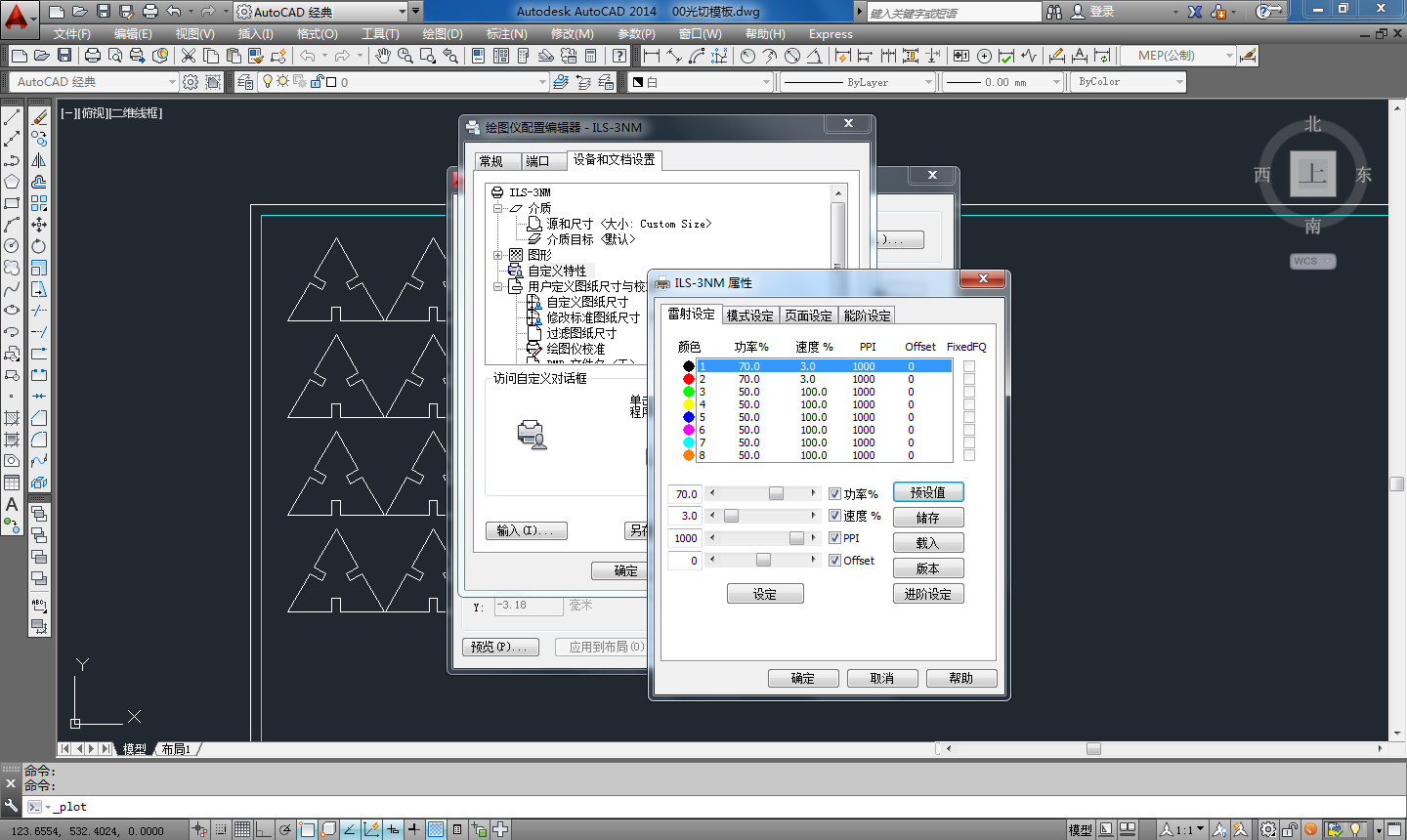Select the Circle draw tool
This screenshot has width=1407, height=840.
coord(12,246)
